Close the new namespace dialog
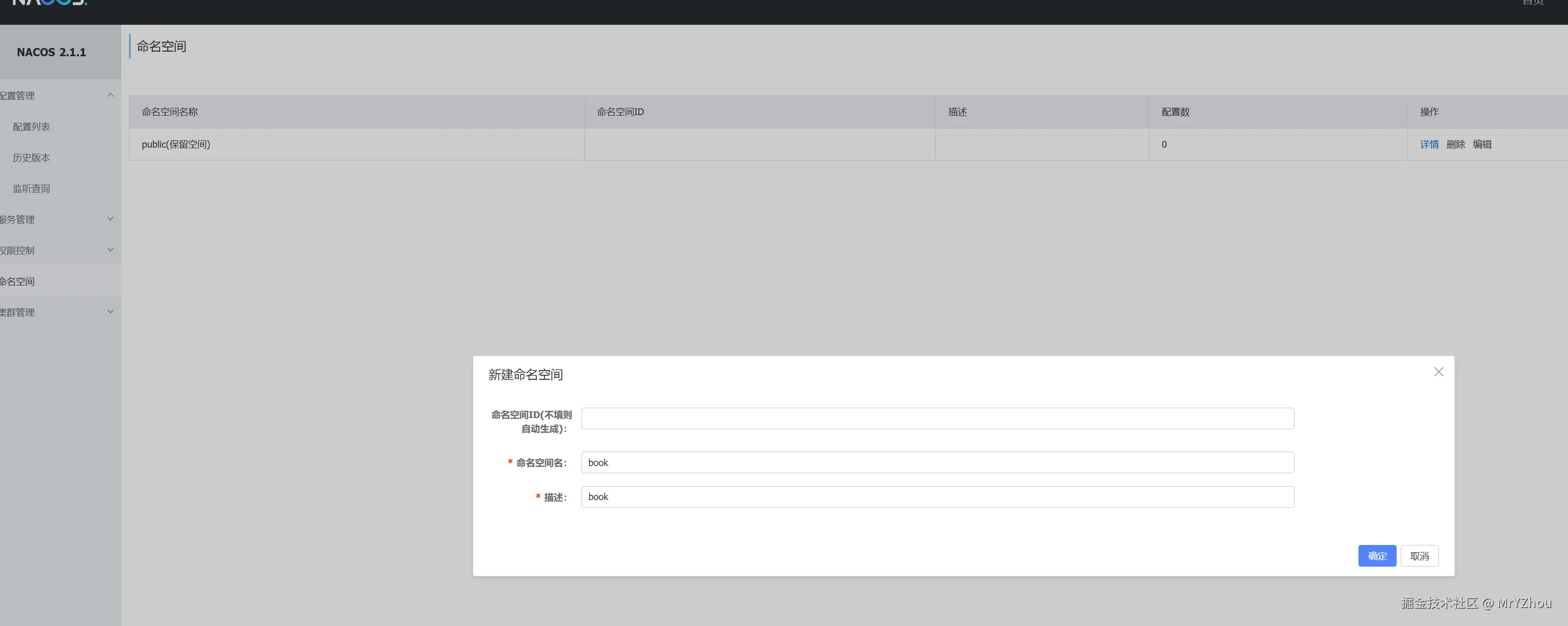This screenshot has height=626, width=1568. click(x=1438, y=372)
